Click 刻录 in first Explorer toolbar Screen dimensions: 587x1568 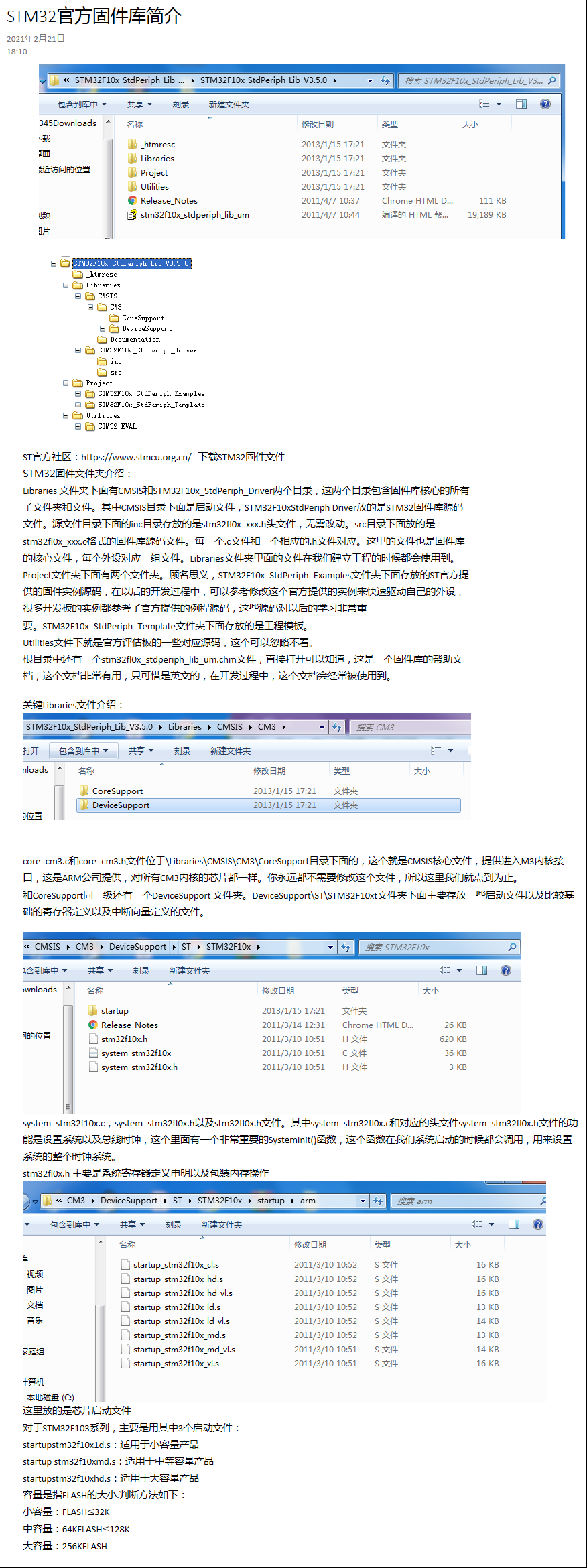181,105
